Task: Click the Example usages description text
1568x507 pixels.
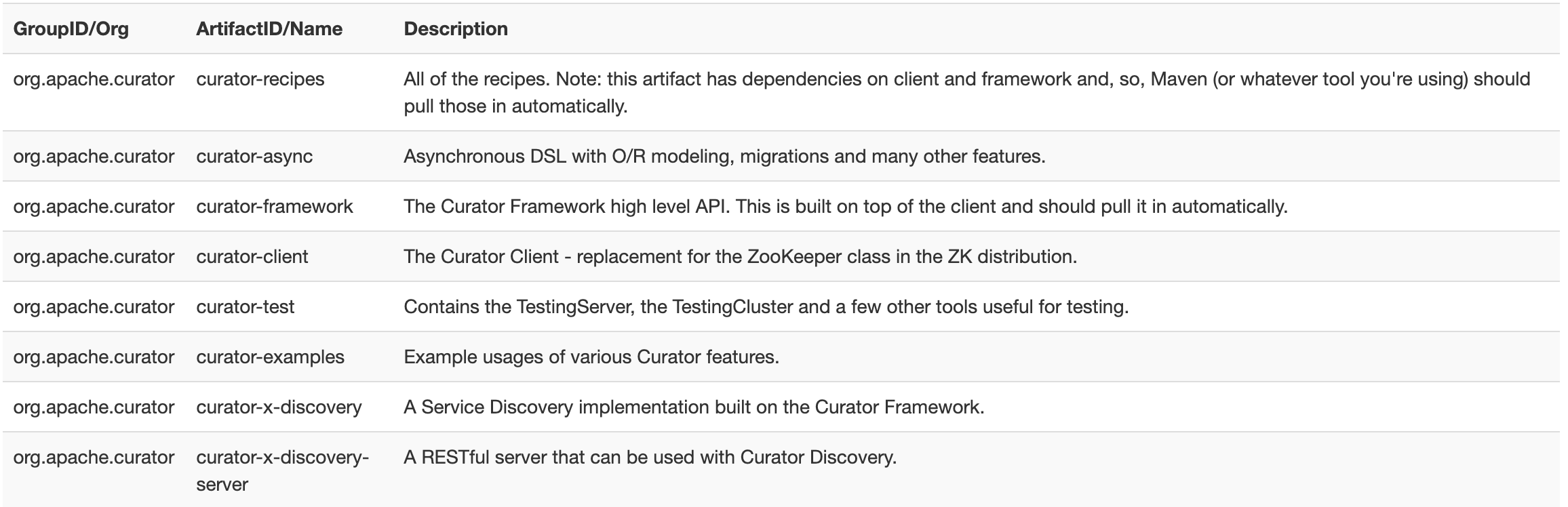Action: point(591,357)
